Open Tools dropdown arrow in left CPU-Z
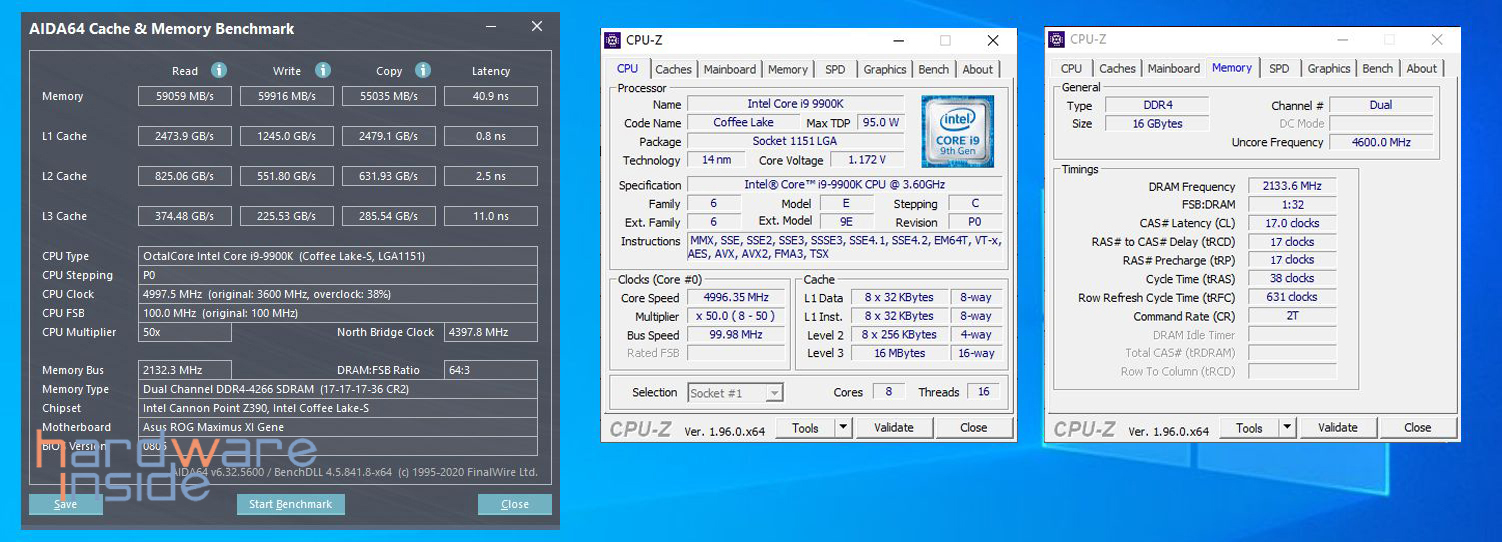 (843, 427)
